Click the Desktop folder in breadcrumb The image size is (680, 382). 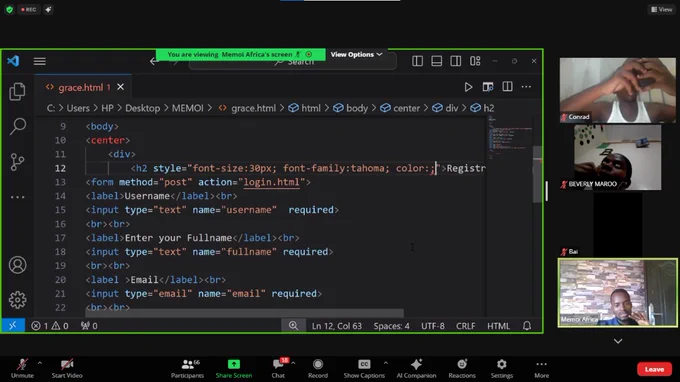(142, 108)
